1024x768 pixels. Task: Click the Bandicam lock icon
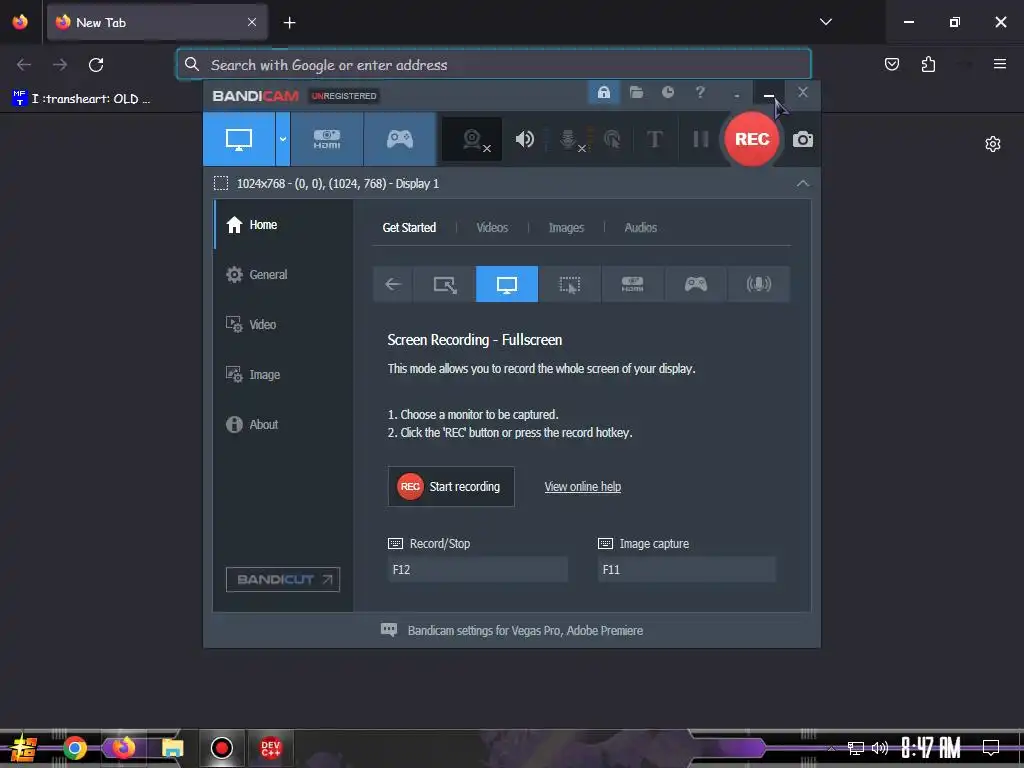pyautogui.click(x=603, y=92)
